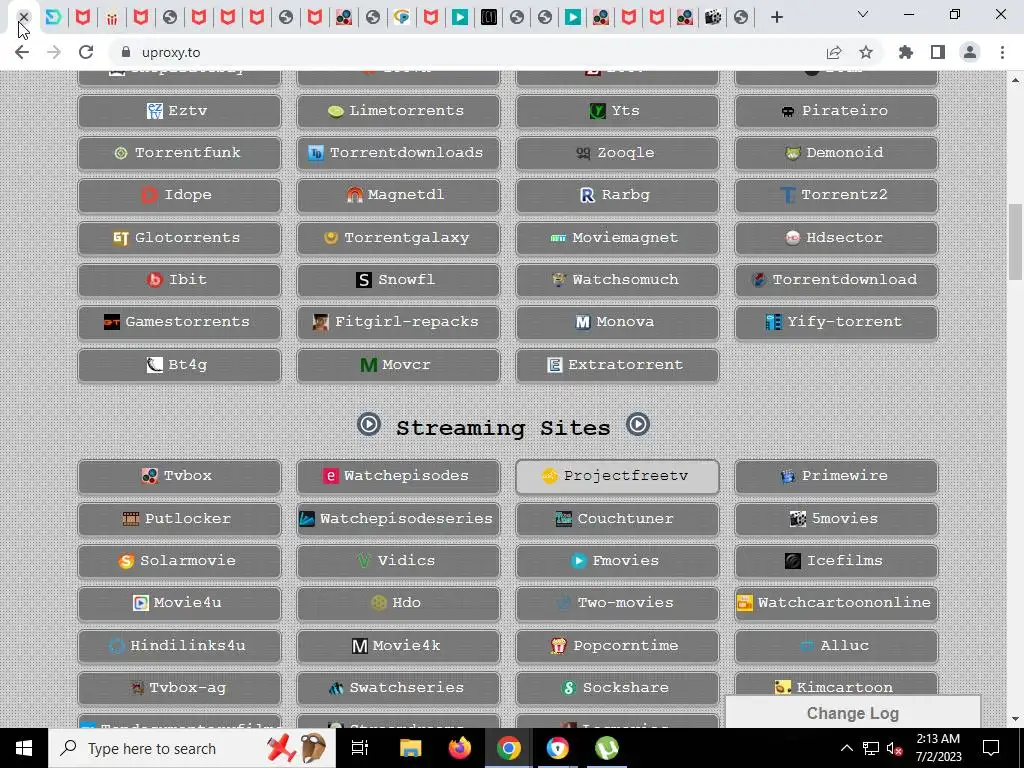Click the Watchsomuch button
The width and height of the screenshot is (1024, 768).
coord(617,280)
